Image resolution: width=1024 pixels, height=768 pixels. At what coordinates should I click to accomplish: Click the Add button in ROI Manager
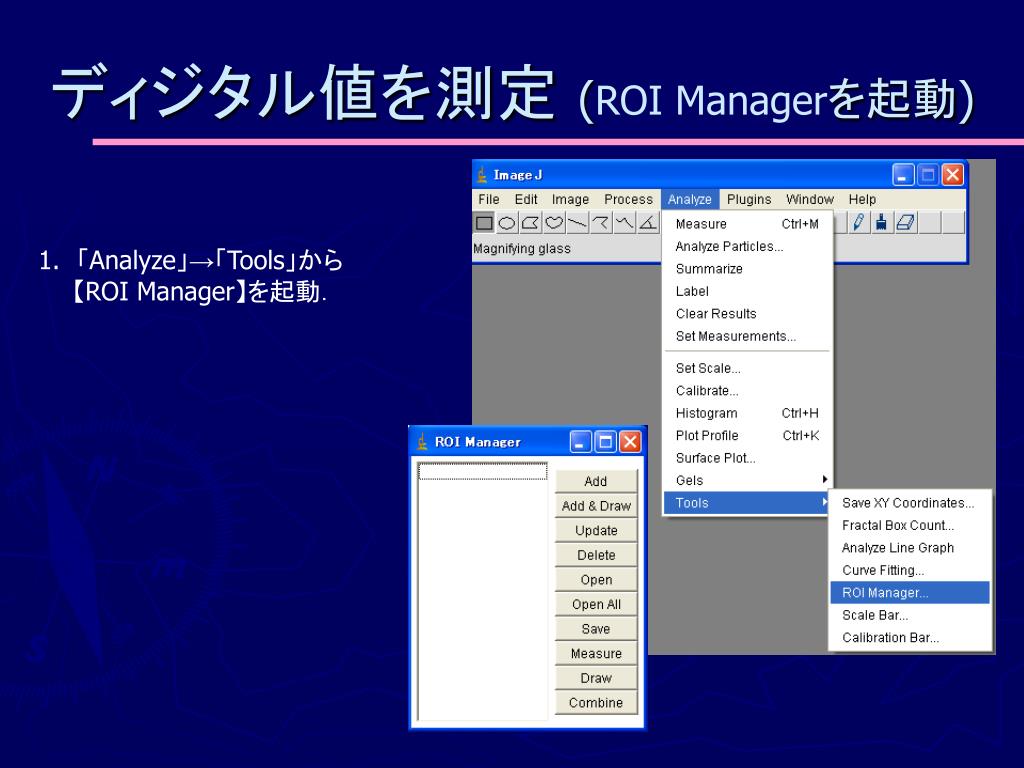(596, 481)
